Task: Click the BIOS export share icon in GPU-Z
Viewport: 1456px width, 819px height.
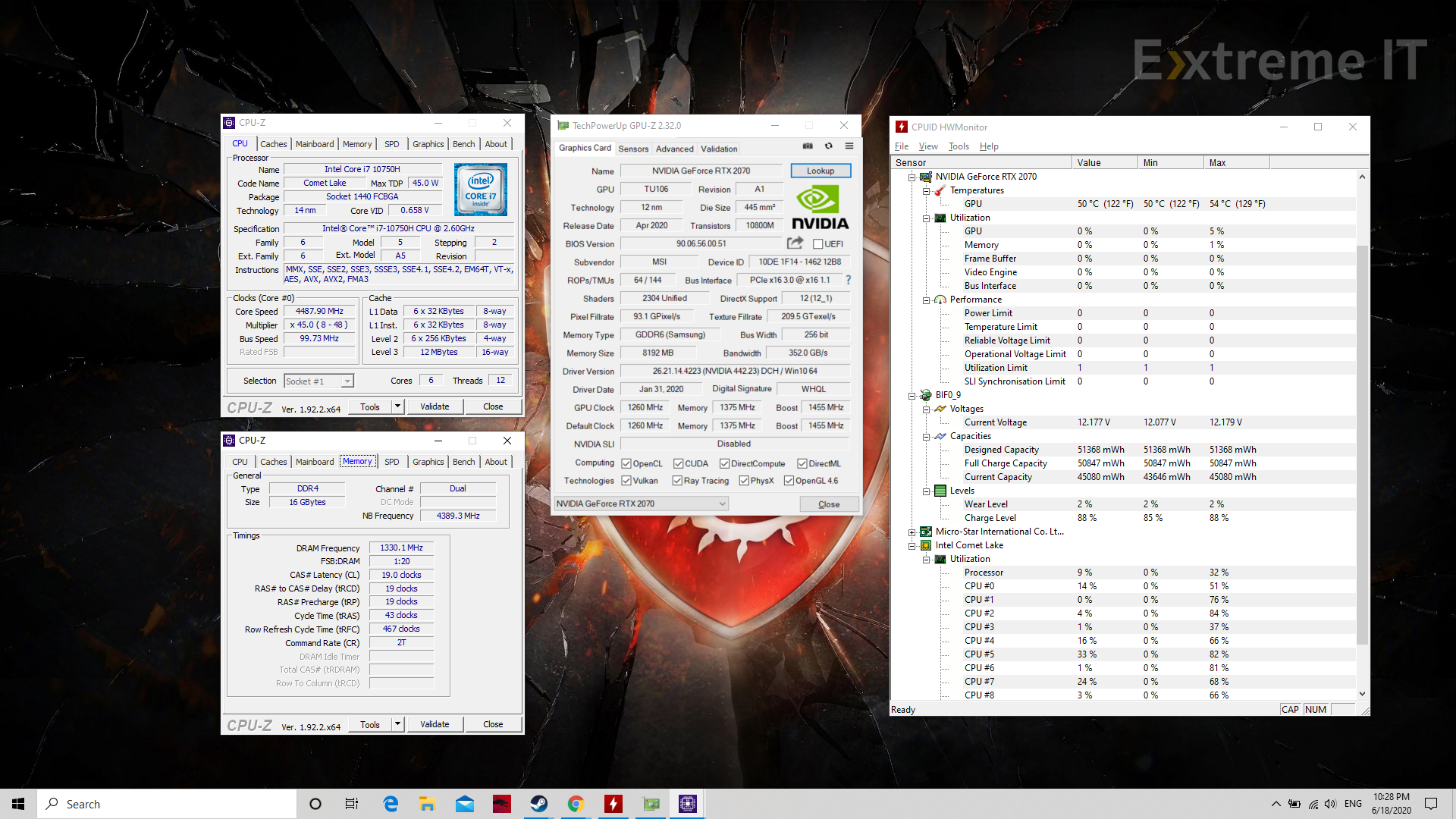Action: coord(795,243)
